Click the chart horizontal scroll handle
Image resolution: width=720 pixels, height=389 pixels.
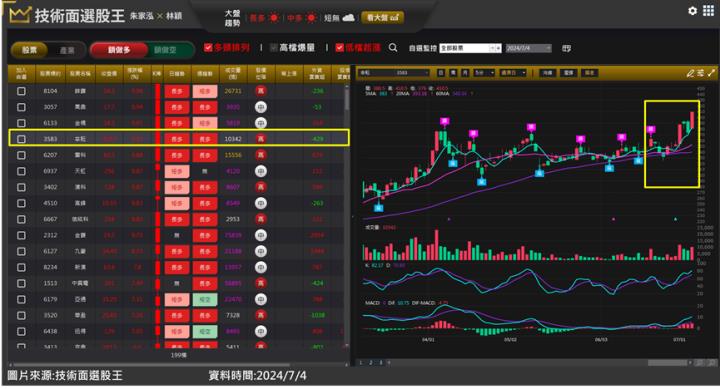[669, 363]
